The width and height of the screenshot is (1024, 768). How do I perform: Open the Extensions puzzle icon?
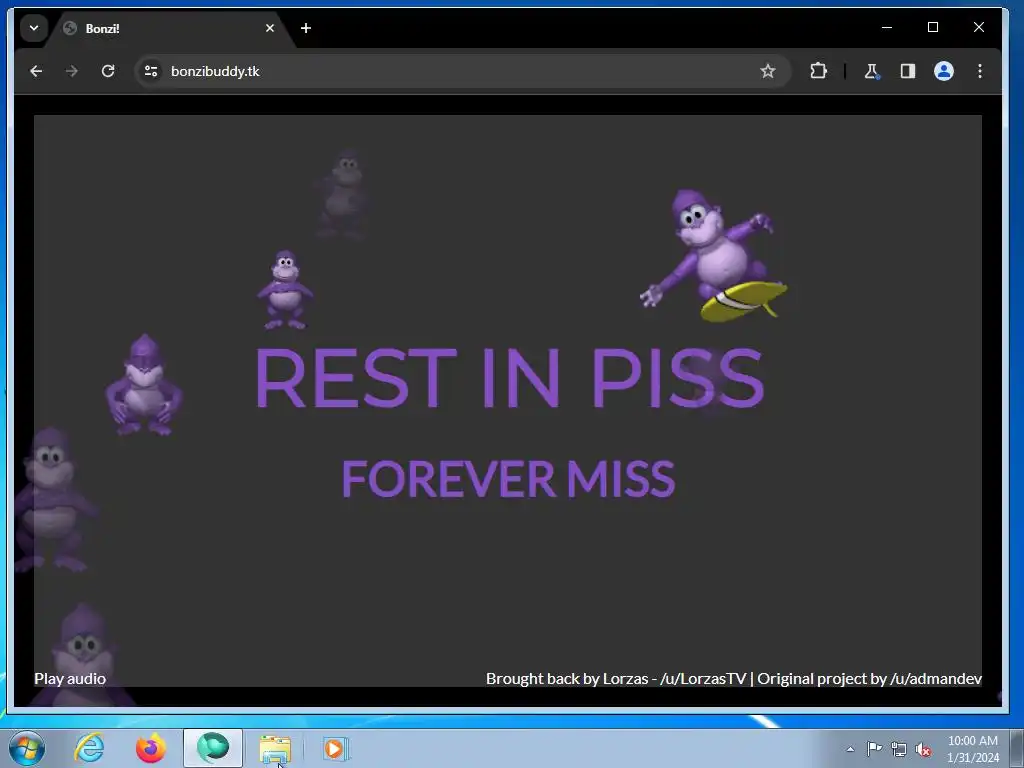click(818, 71)
